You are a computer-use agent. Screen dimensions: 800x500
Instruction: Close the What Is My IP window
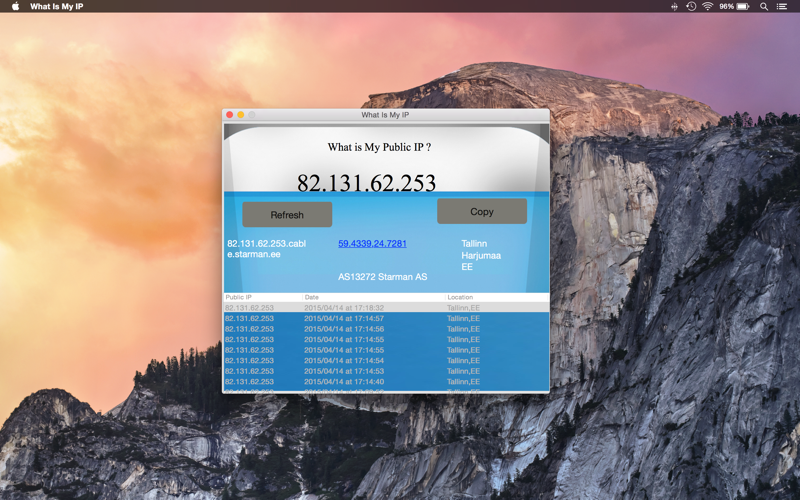pos(230,115)
